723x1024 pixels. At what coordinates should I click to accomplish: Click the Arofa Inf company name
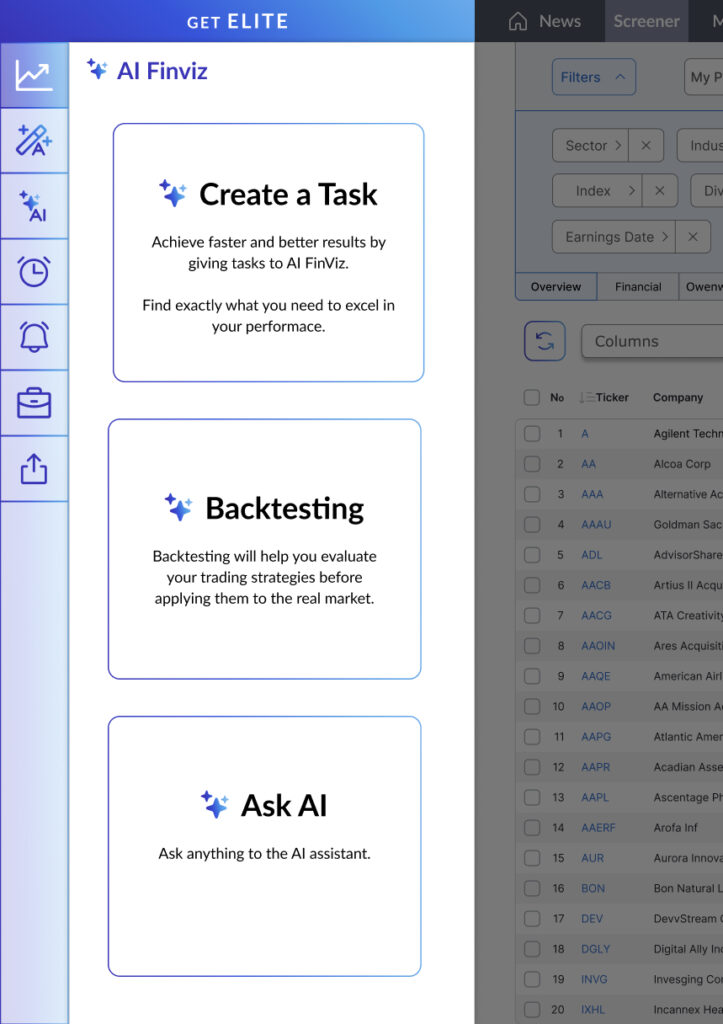675,827
